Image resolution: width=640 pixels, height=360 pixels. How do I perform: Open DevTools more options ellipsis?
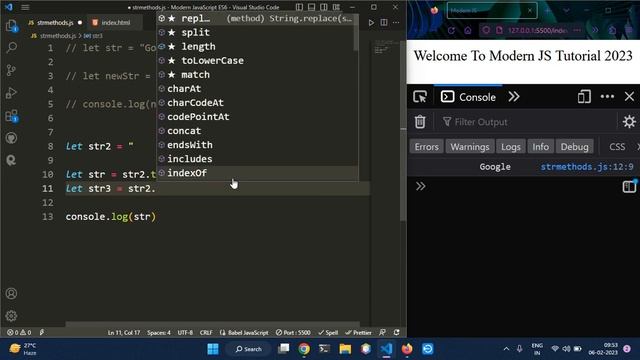607,97
